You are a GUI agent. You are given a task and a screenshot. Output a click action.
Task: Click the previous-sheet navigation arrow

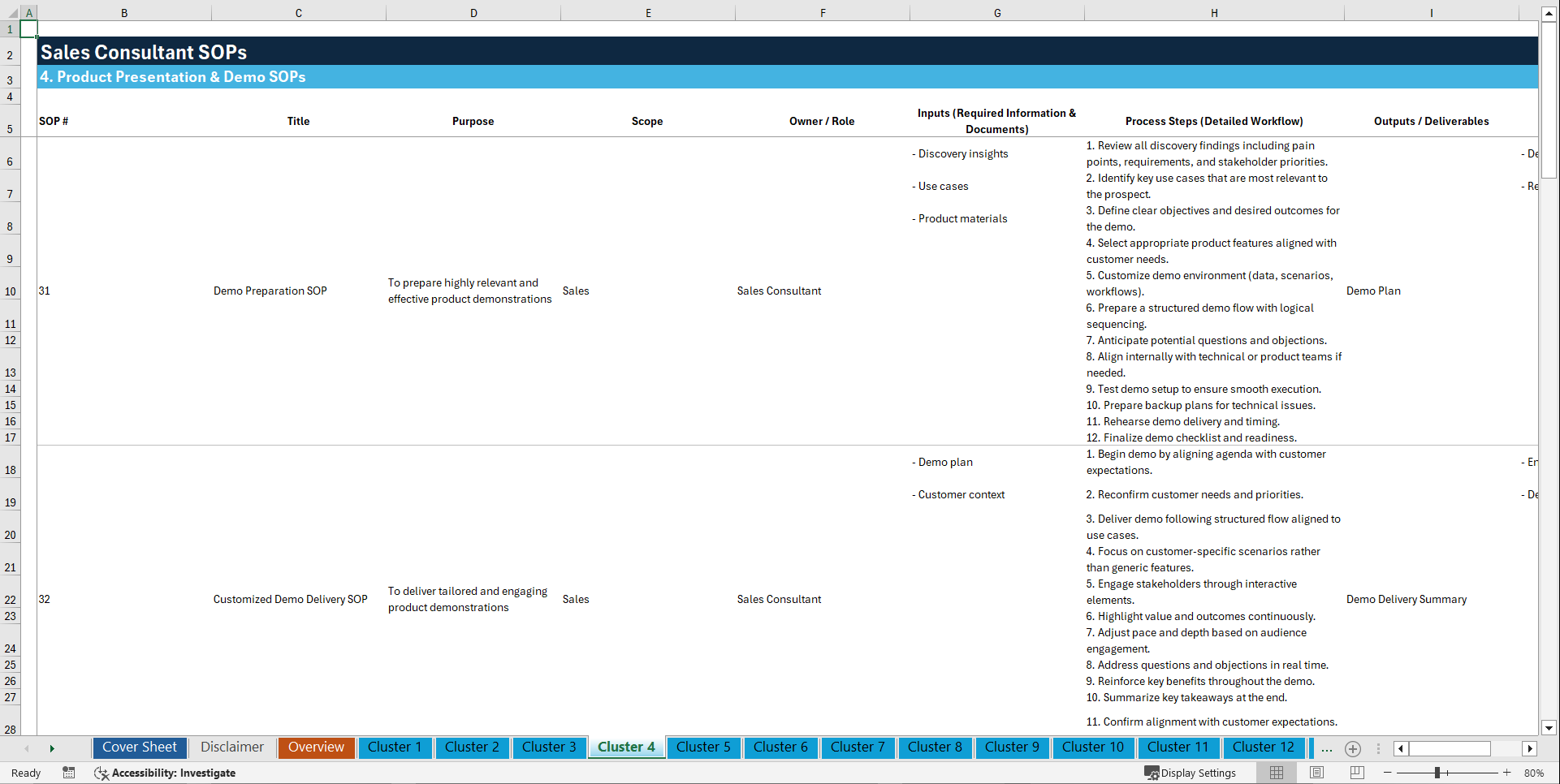click(27, 748)
